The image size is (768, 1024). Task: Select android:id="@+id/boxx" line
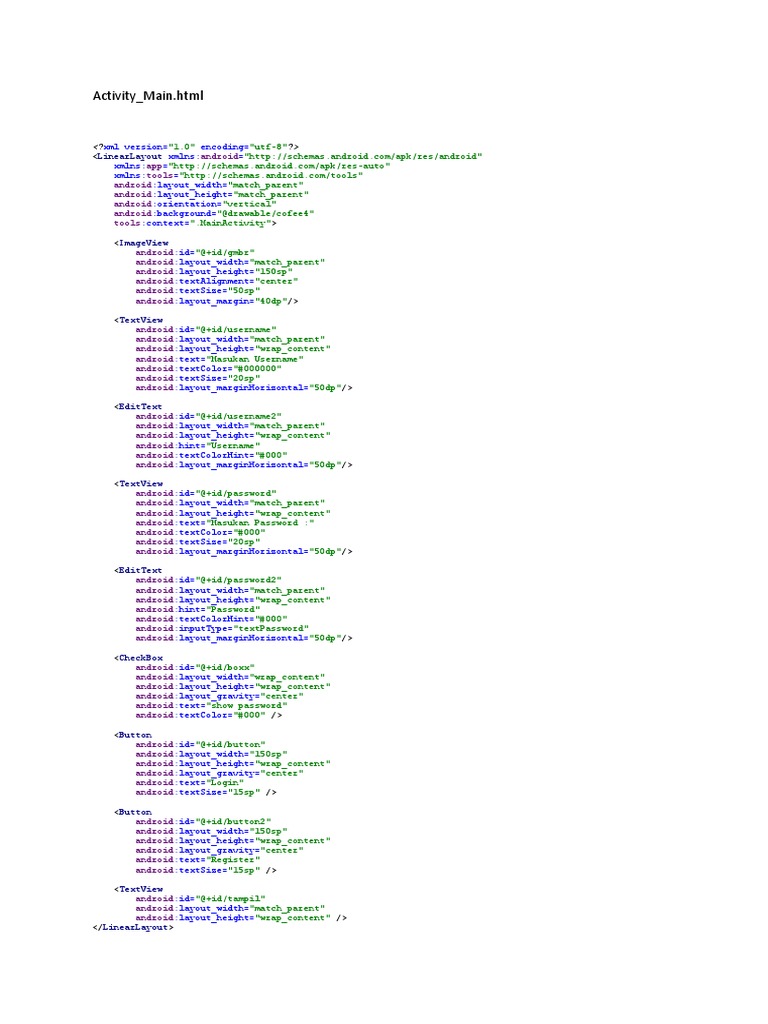195,667
